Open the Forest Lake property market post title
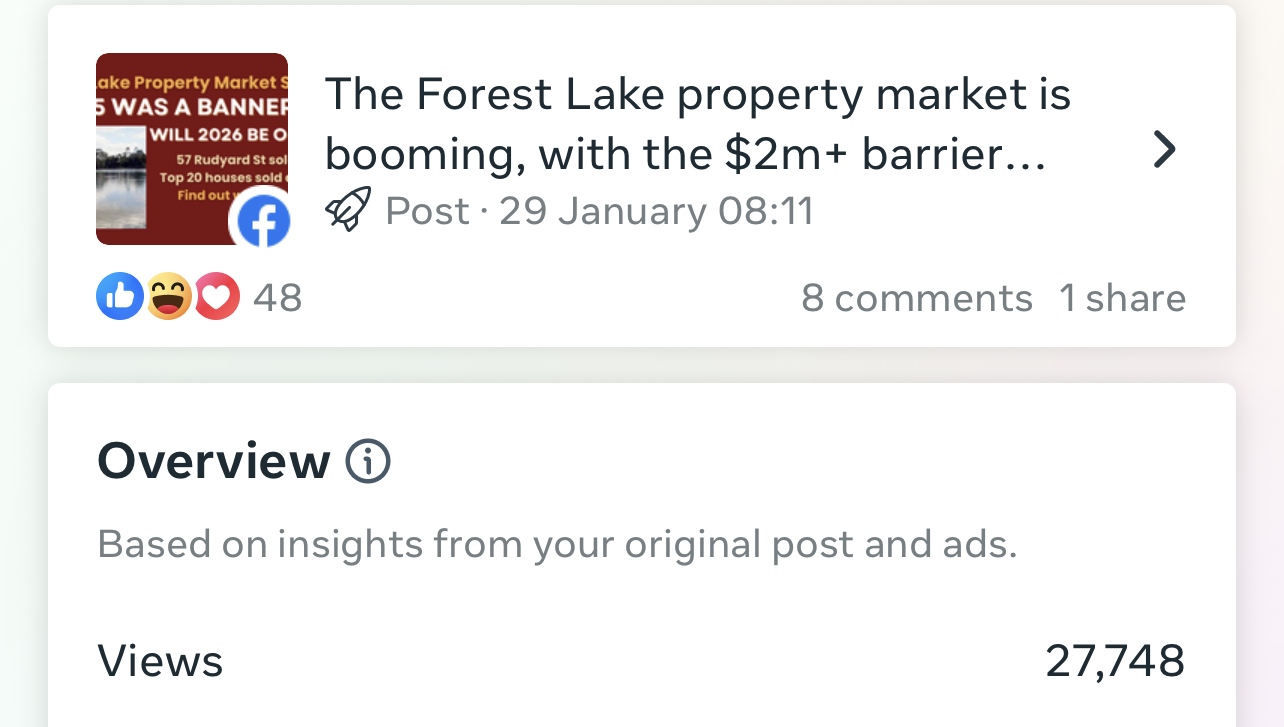The height and width of the screenshot is (727, 1284). pyautogui.click(x=697, y=96)
